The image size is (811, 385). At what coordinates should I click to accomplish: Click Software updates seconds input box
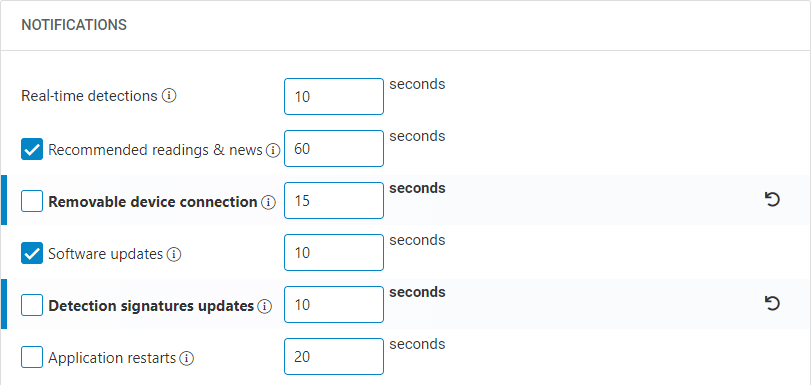[334, 253]
